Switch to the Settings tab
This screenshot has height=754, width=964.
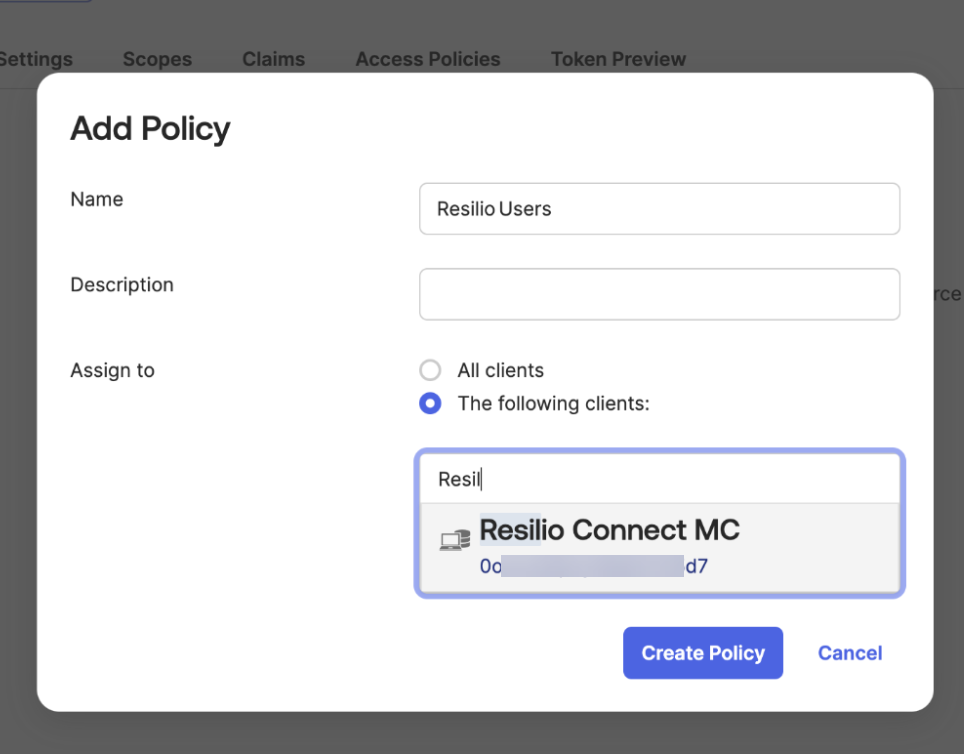(x=35, y=59)
